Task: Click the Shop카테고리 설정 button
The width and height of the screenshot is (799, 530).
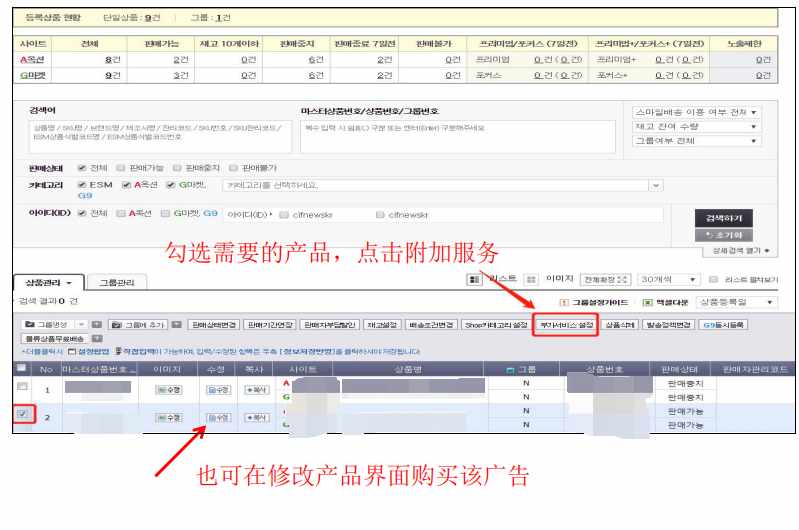Action: [496, 325]
